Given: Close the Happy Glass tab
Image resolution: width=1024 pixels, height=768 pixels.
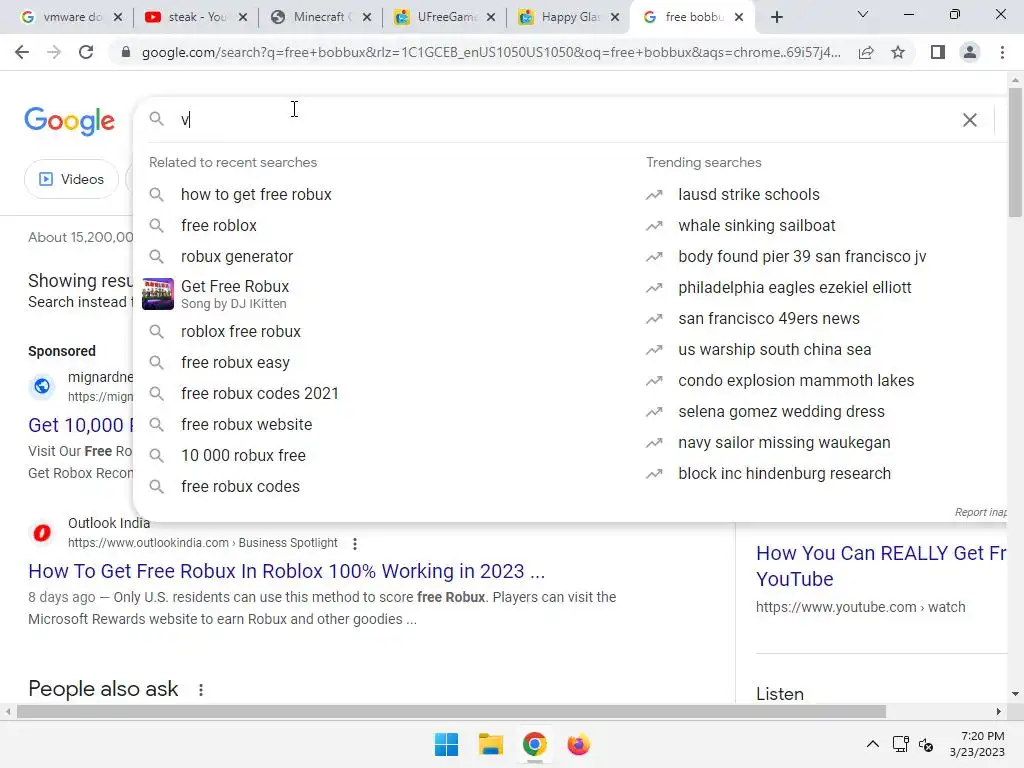Looking at the screenshot, I should (615, 18).
